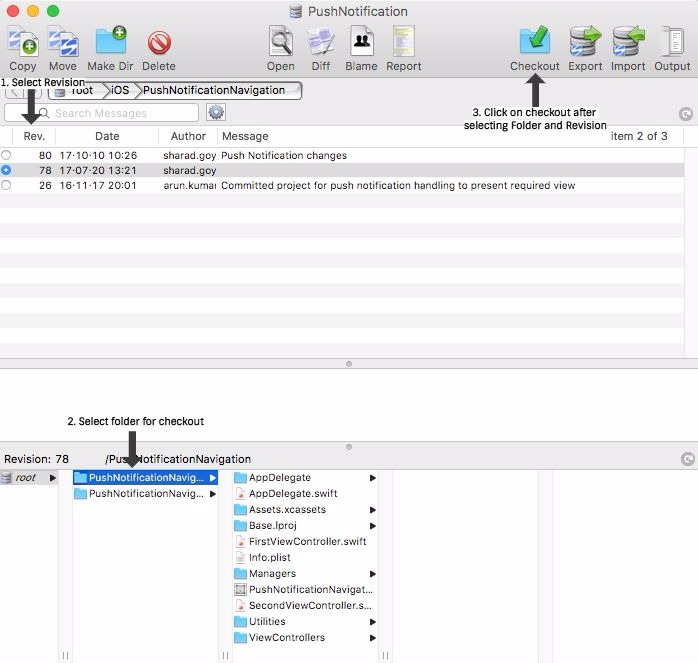Image resolution: width=698 pixels, height=663 pixels.
Task: Open the Diff tool
Action: tap(320, 42)
